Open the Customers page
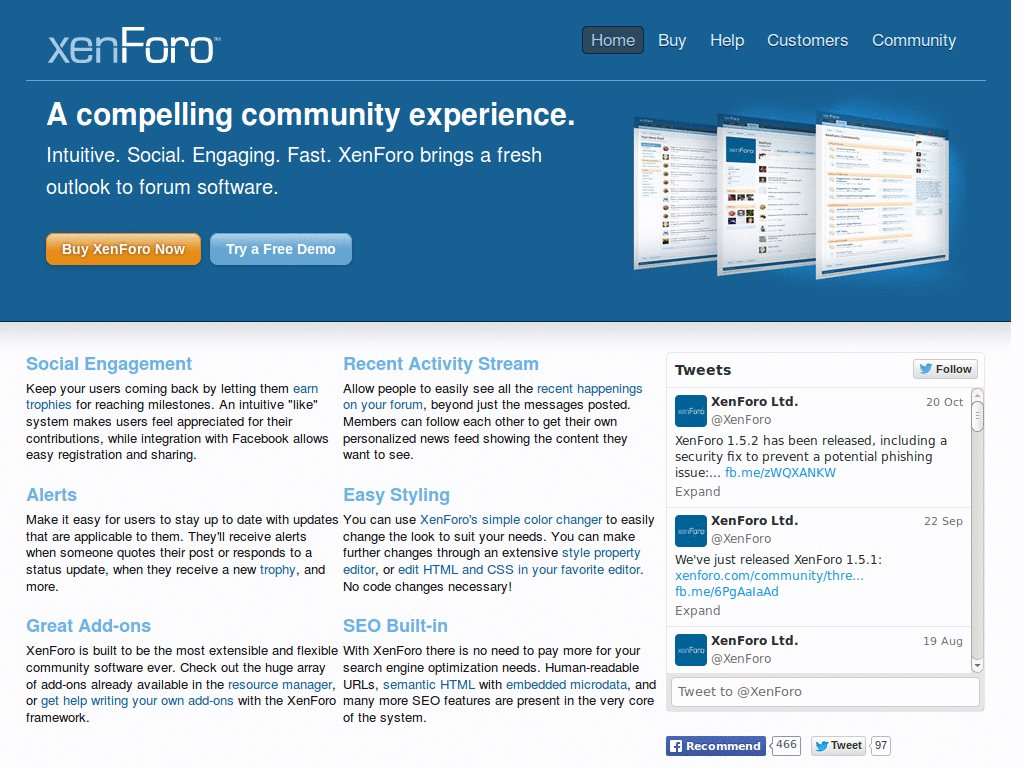The height and width of the screenshot is (768, 1024). [807, 40]
